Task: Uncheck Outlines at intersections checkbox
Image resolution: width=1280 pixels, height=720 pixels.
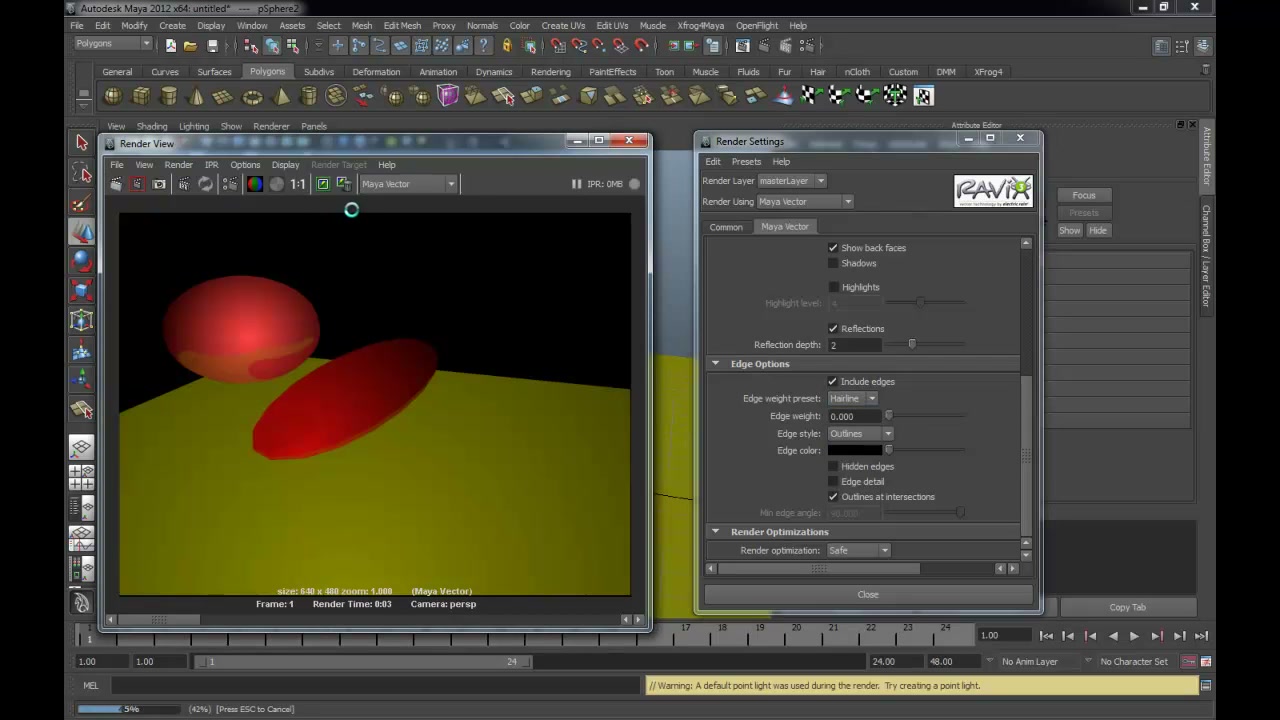Action: tap(833, 496)
